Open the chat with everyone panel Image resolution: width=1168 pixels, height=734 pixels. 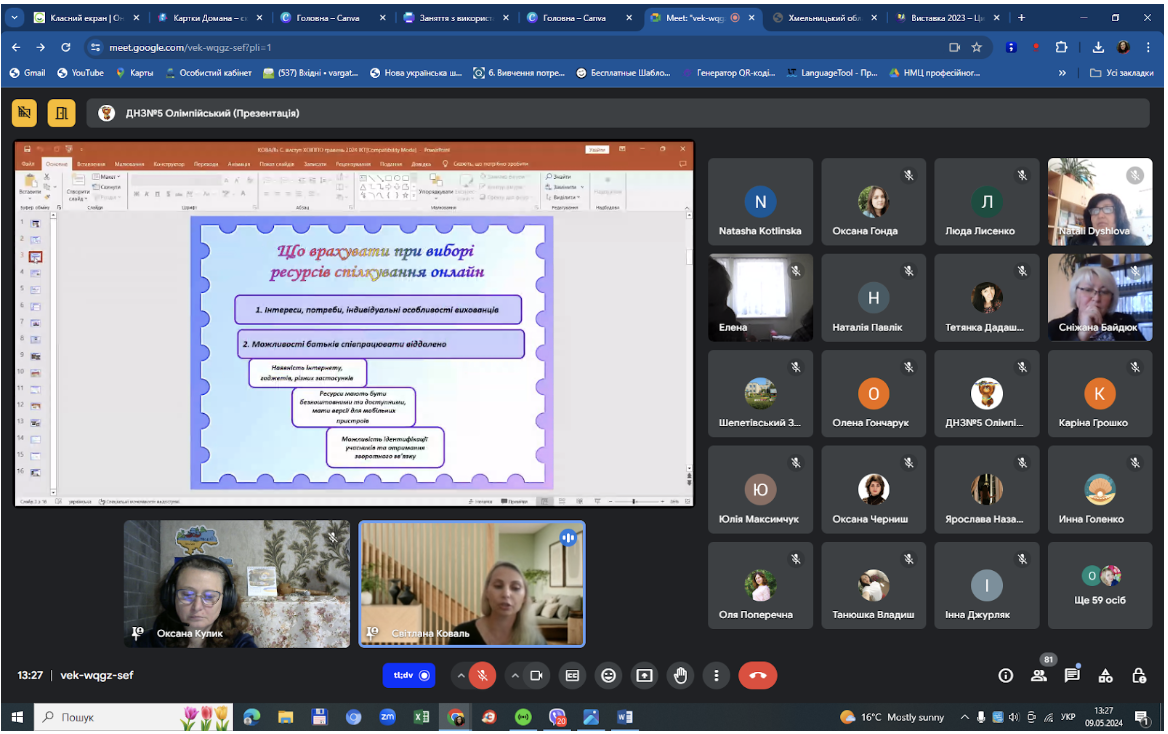coord(1072,675)
